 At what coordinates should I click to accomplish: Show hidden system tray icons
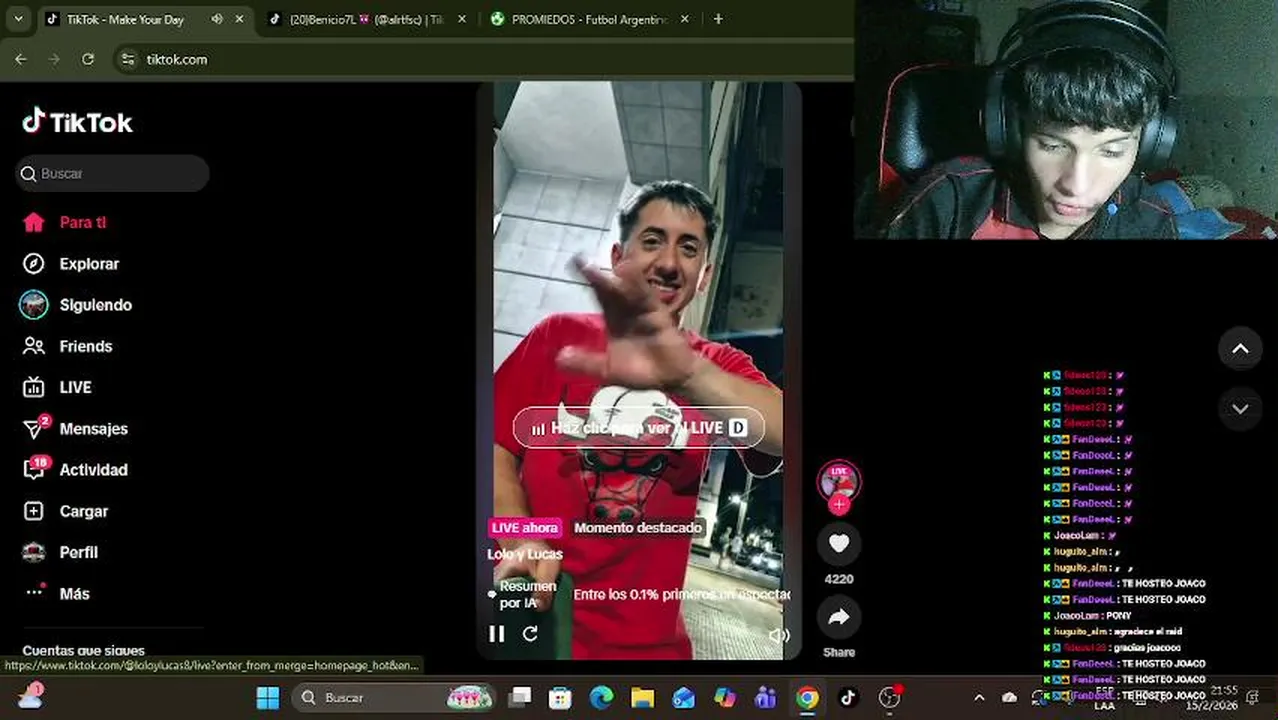tap(979, 697)
